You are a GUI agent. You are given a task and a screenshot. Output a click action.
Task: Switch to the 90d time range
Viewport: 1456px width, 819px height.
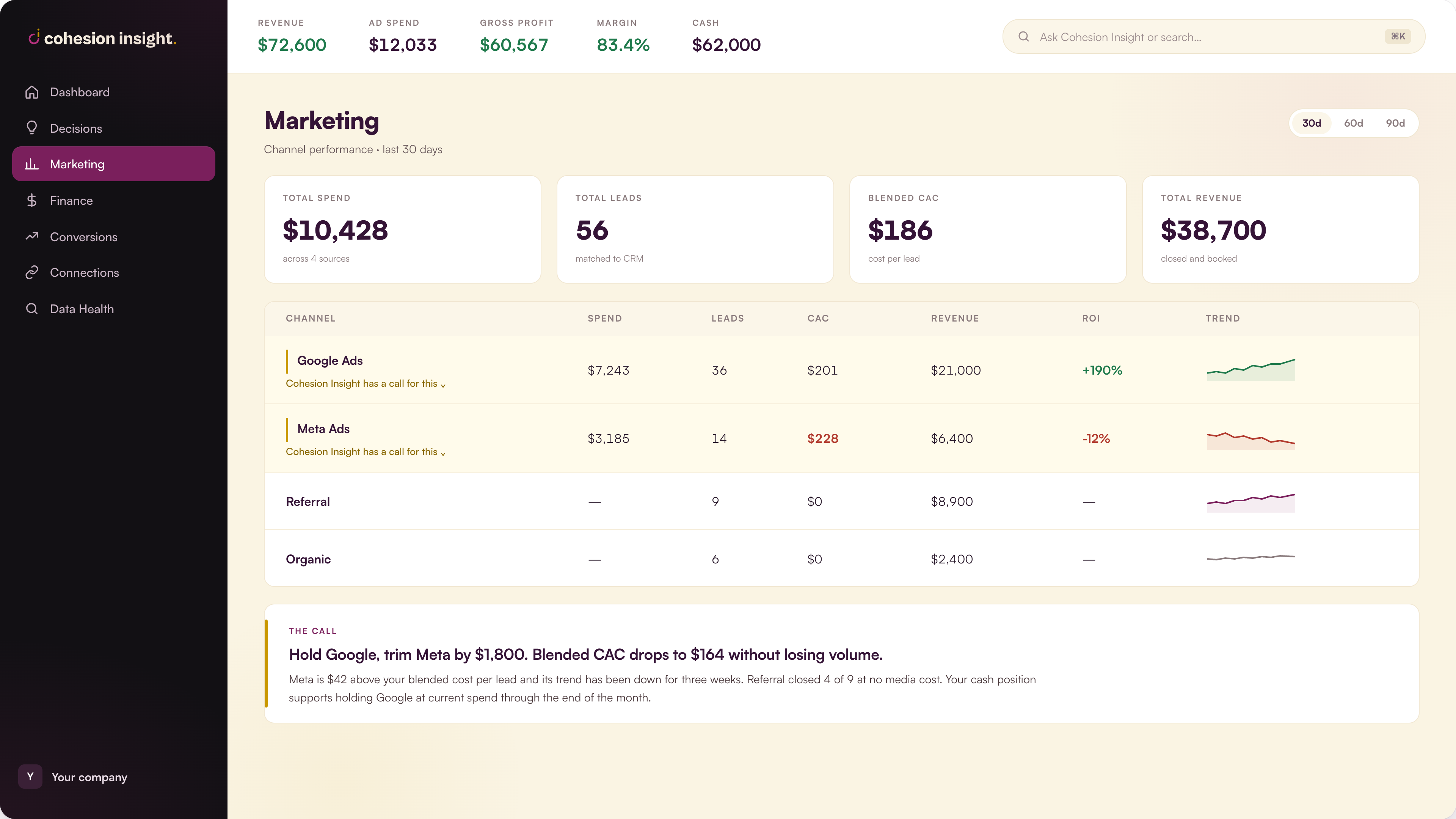tap(1395, 123)
